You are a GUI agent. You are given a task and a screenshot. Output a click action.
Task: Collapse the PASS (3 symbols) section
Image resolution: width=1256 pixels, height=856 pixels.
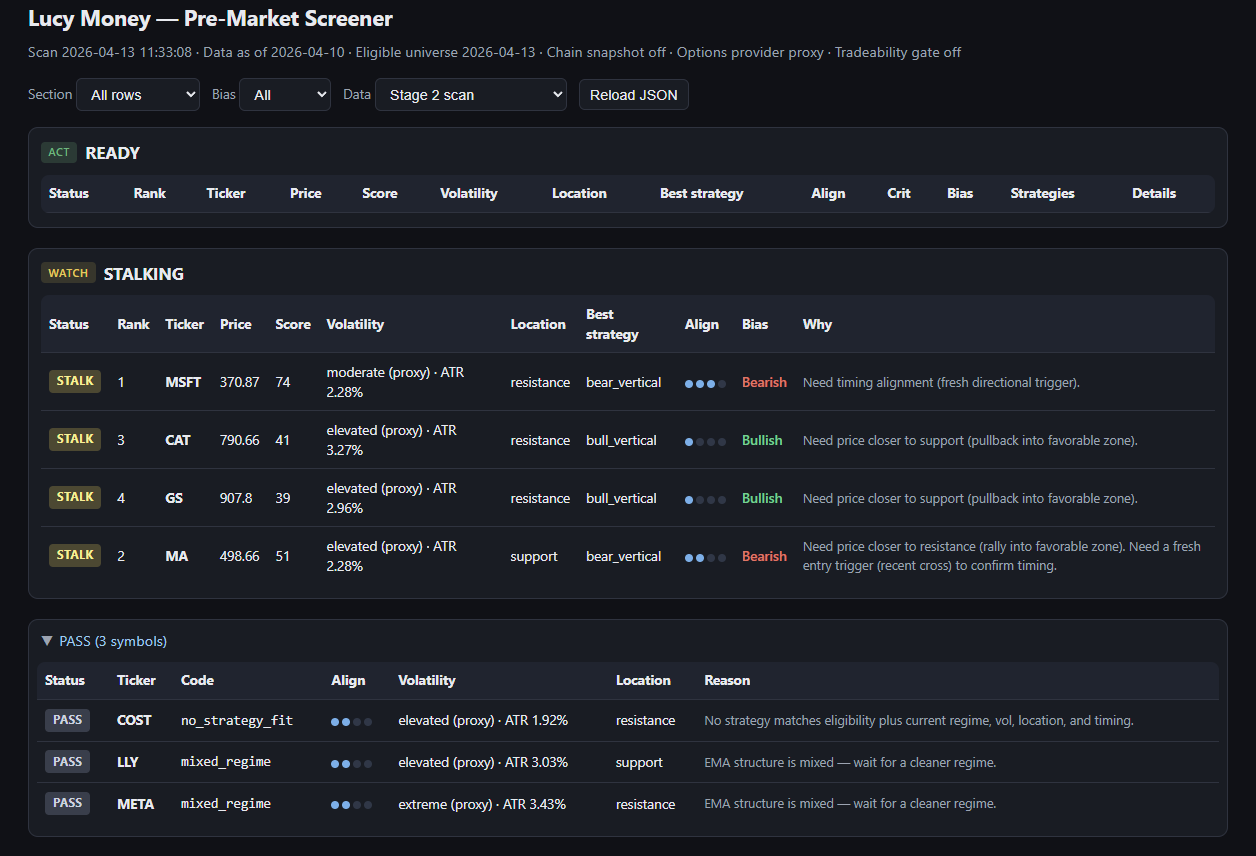coord(104,641)
